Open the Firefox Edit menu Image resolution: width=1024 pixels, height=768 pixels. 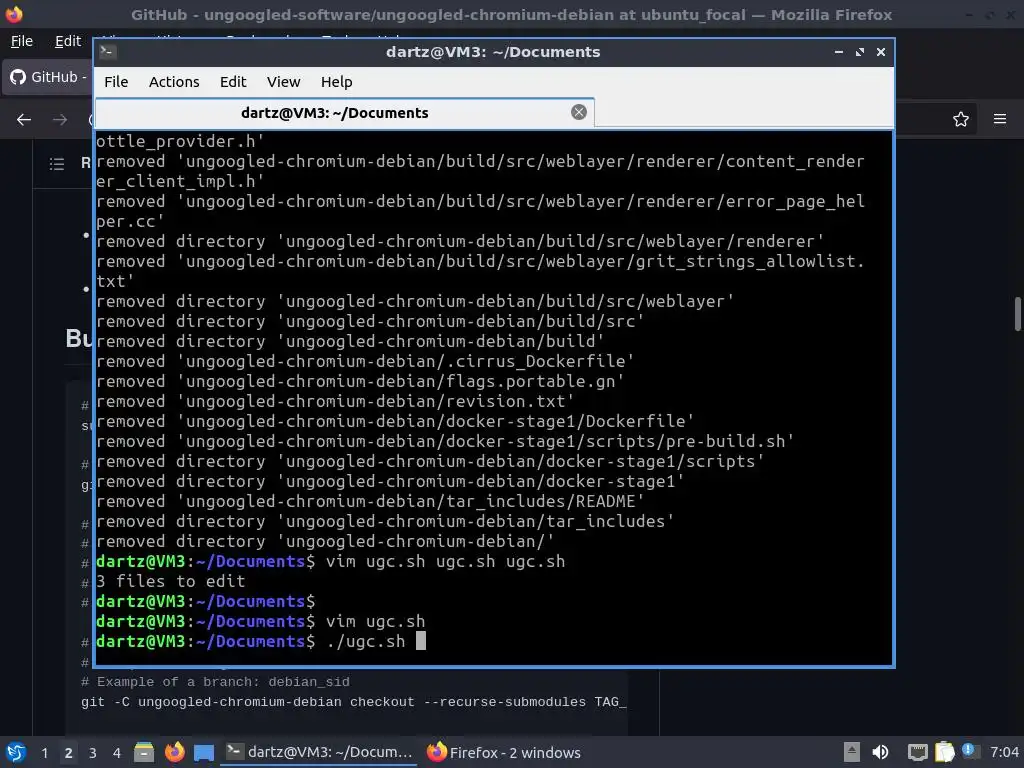[68, 41]
